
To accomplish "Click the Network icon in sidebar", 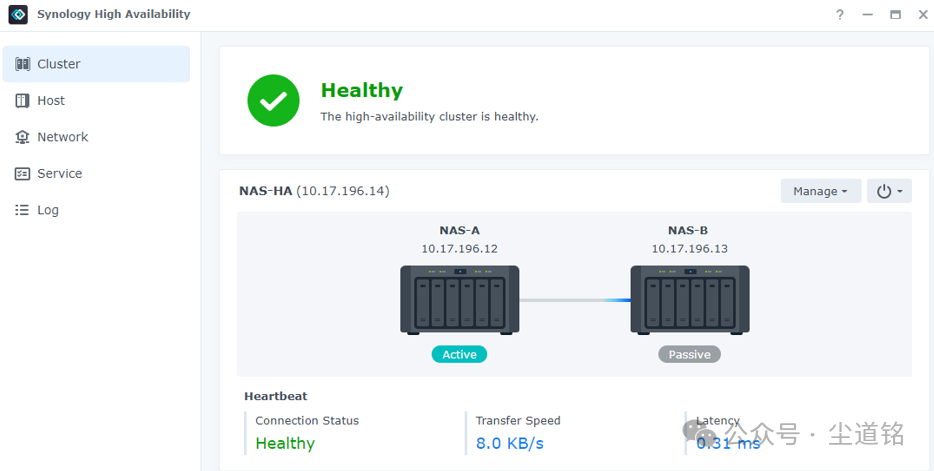I will click(x=22, y=137).
